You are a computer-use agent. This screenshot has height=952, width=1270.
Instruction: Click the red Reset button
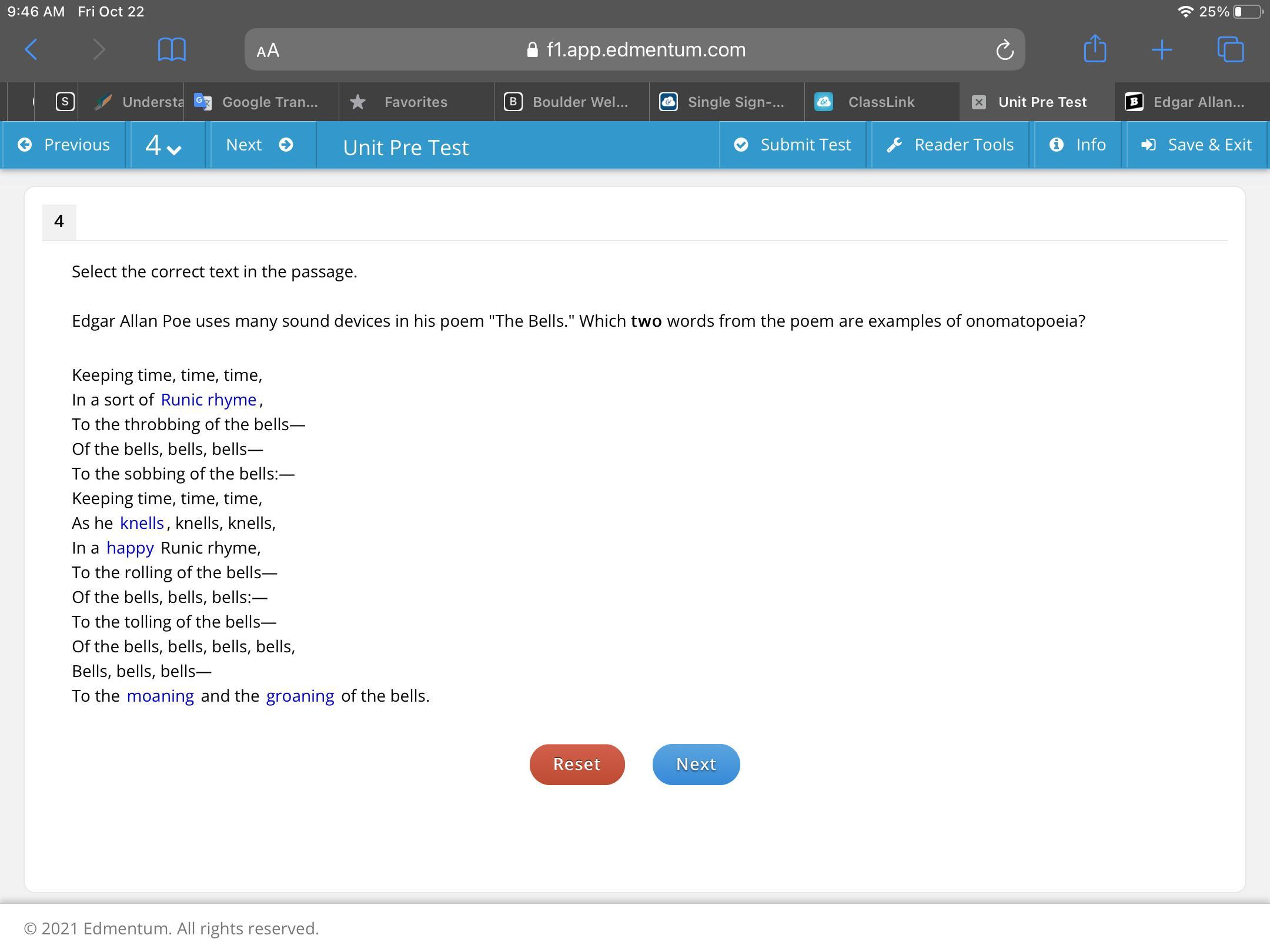coord(576,764)
